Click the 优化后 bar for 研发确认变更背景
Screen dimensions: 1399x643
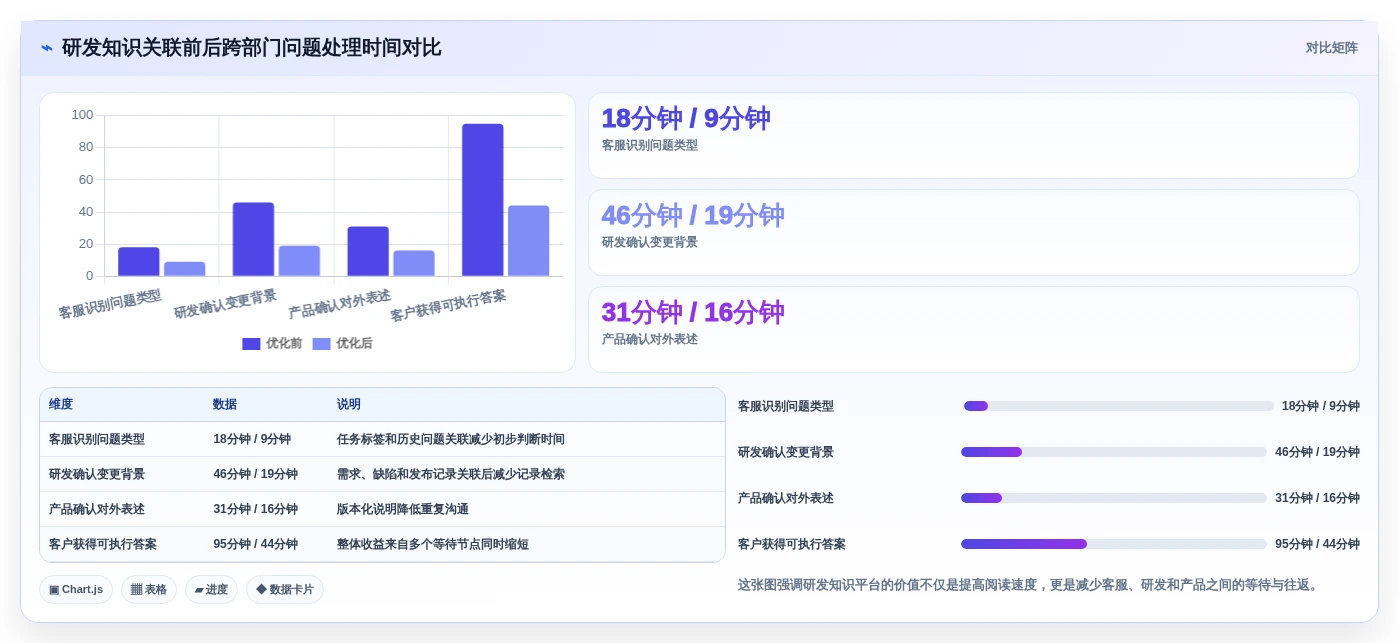[299, 261]
